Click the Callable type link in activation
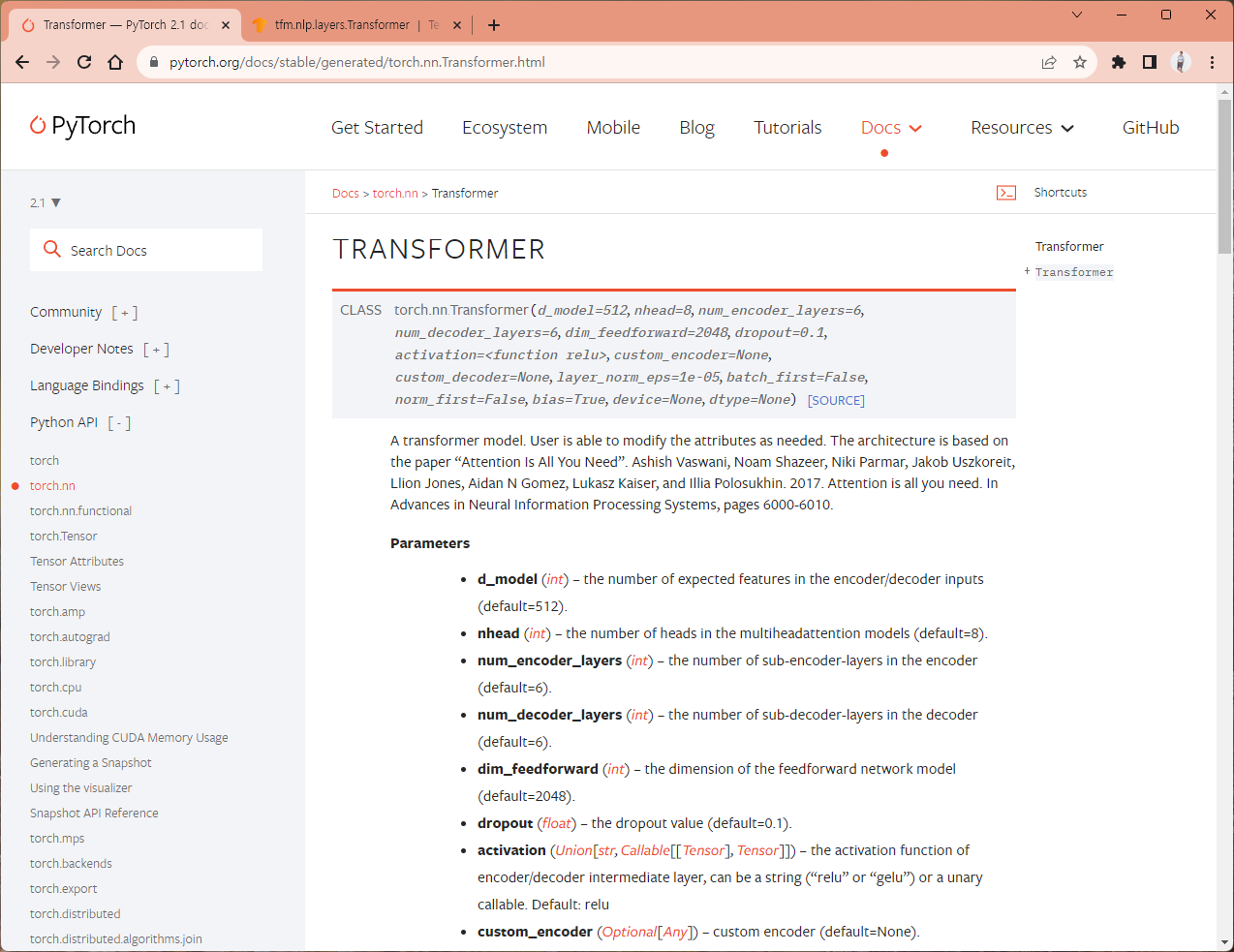This screenshot has width=1234, height=952. pyautogui.click(x=645, y=850)
